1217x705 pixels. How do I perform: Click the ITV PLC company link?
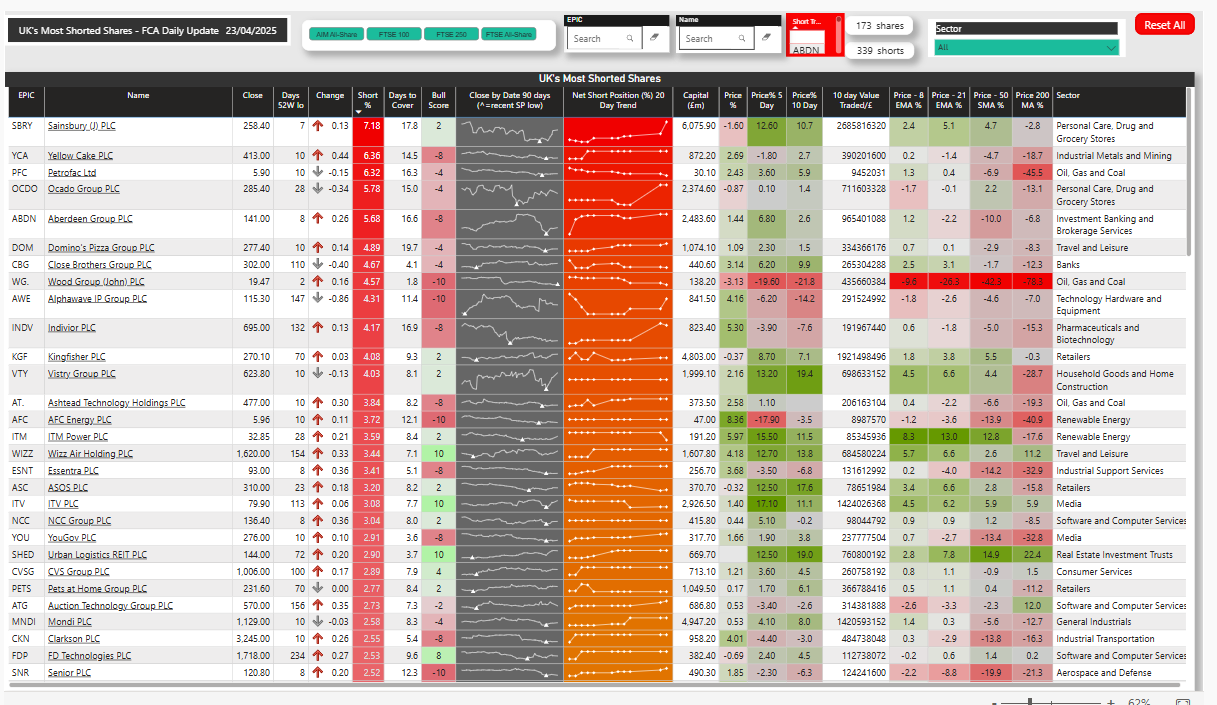pos(63,504)
